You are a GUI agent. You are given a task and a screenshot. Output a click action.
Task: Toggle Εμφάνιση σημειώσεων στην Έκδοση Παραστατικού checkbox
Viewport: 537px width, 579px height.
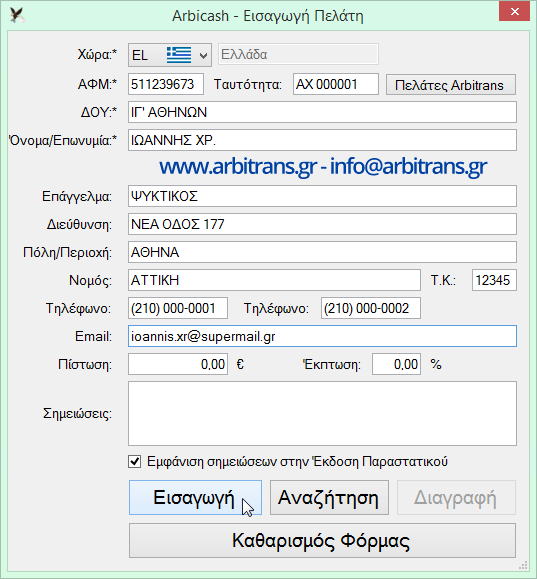[134, 462]
